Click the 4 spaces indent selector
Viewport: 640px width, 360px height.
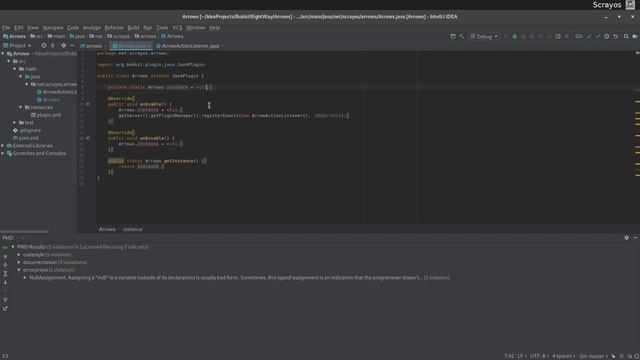click(x=563, y=356)
